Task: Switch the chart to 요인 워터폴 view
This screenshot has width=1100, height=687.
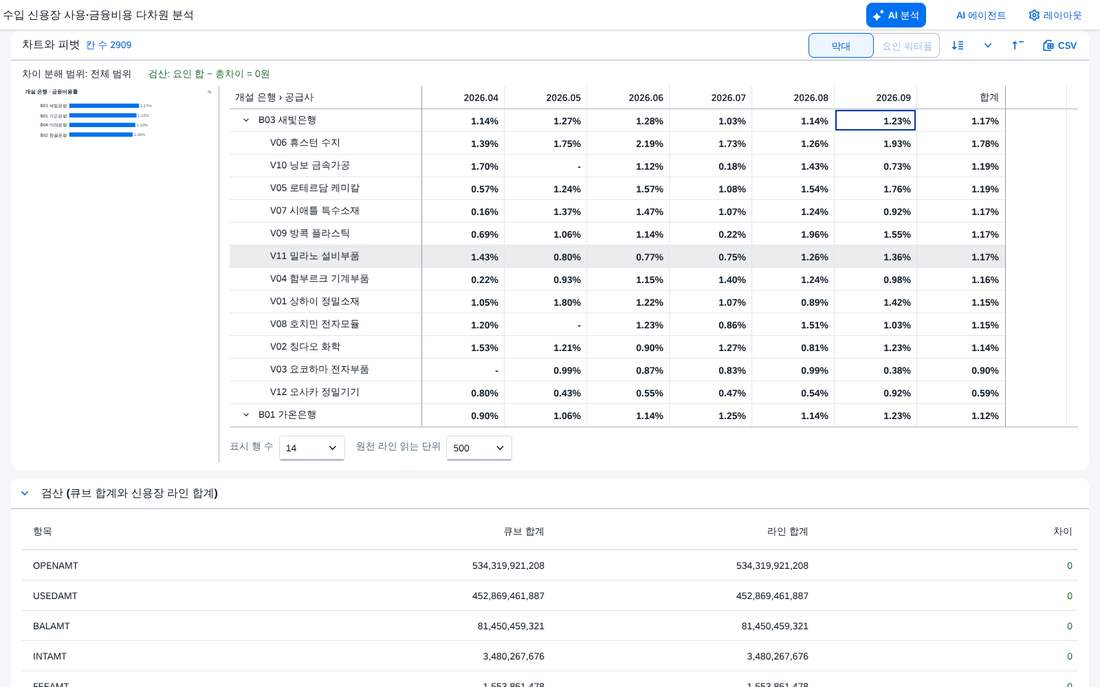Action: tap(906, 46)
